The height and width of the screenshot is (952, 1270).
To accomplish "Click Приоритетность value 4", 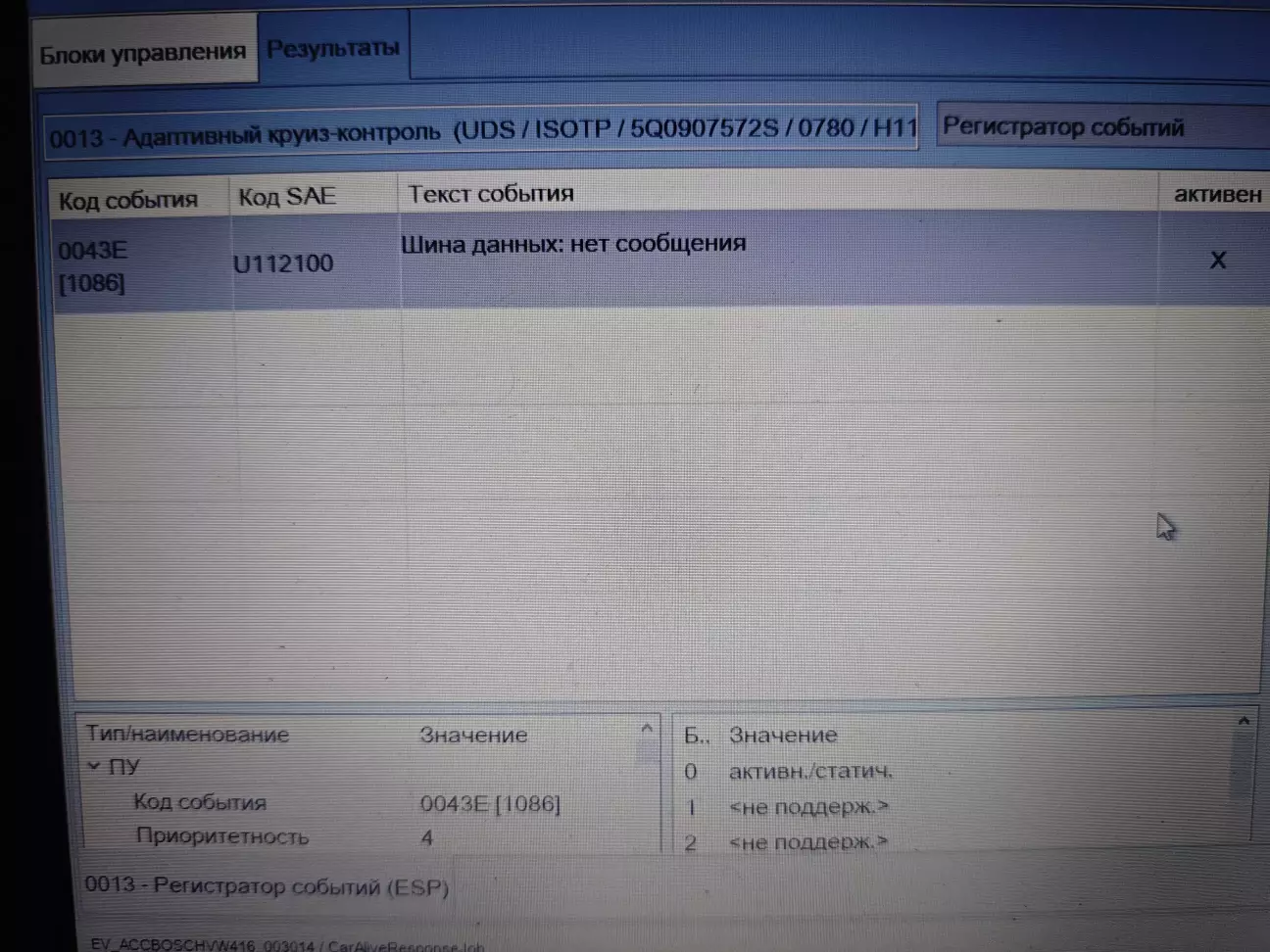I will point(426,838).
